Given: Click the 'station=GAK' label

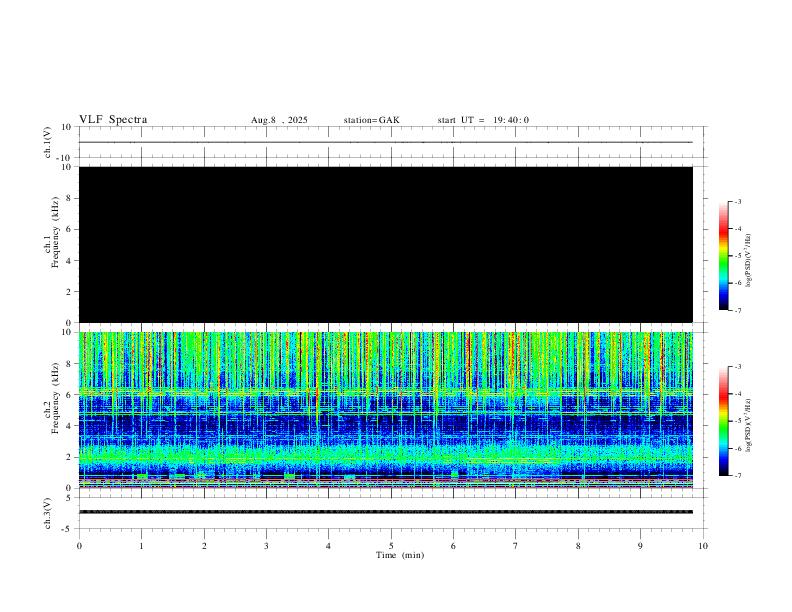Looking at the screenshot, I should [371, 120].
